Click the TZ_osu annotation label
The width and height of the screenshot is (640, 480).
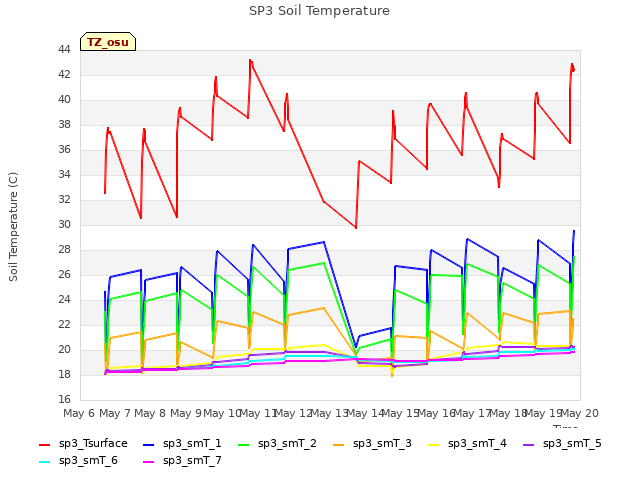(x=108, y=42)
